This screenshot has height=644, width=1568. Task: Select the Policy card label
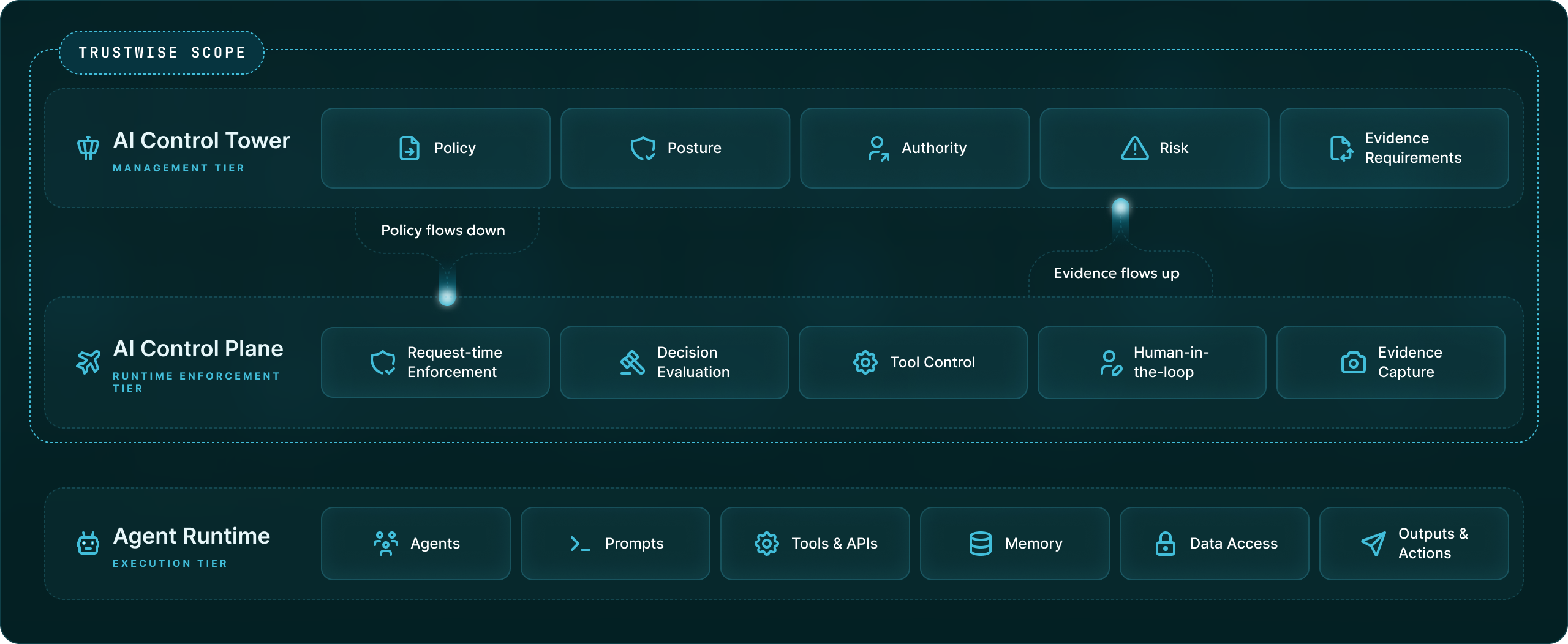tap(455, 148)
